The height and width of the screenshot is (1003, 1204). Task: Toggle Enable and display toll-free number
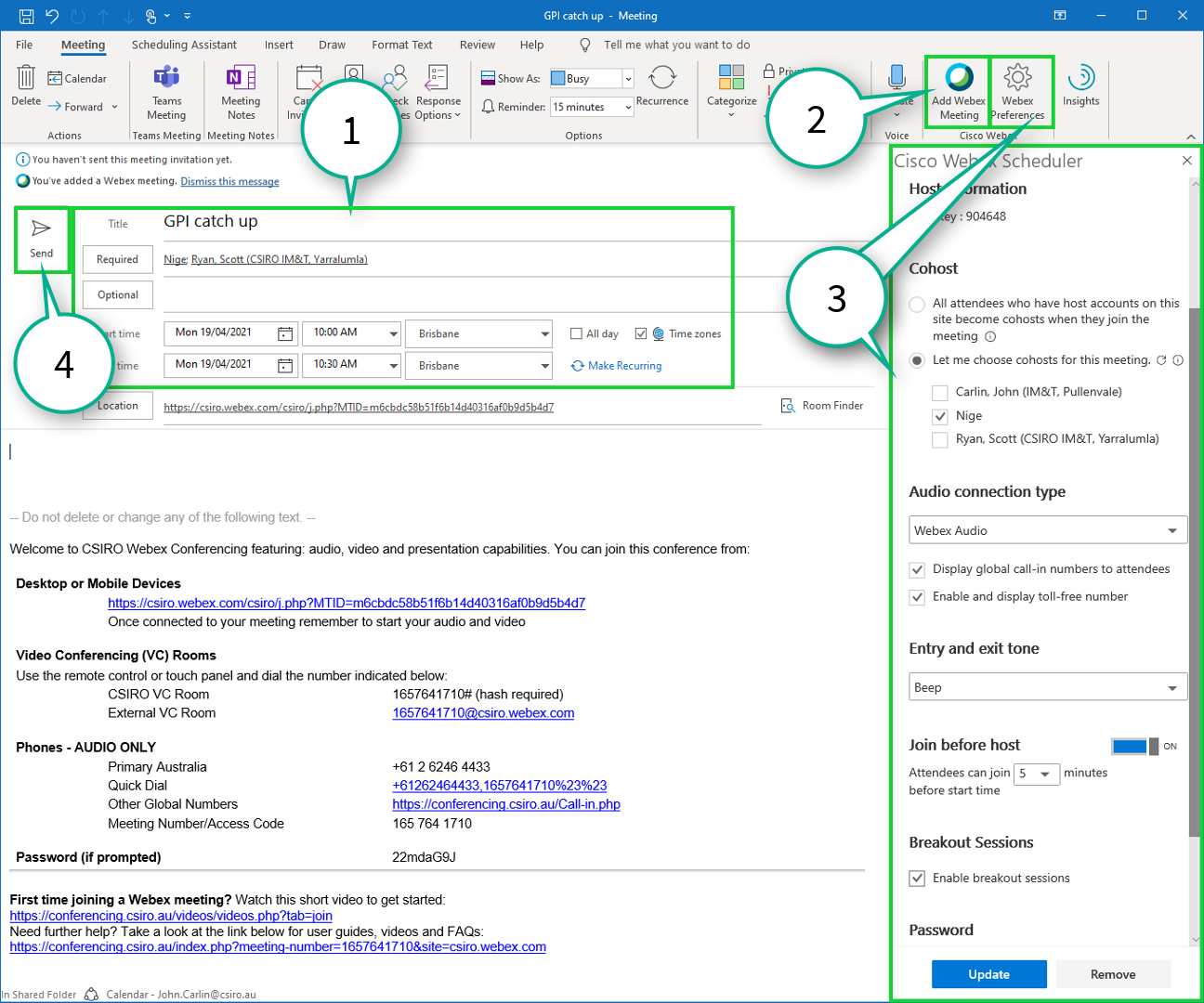917,597
